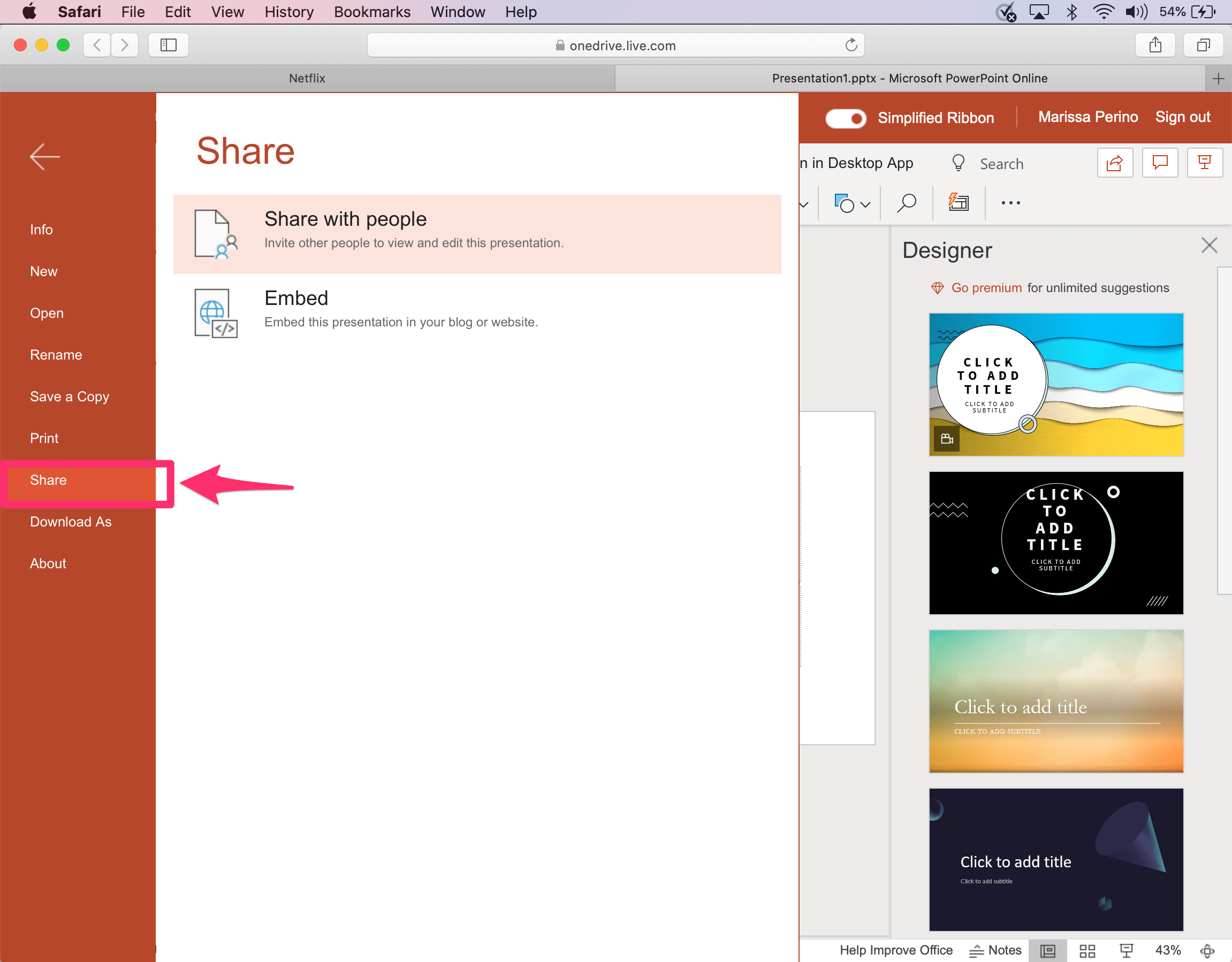Select Info in the sidebar
The height and width of the screenshot is (962, 1232).
[x=41, y=230]
